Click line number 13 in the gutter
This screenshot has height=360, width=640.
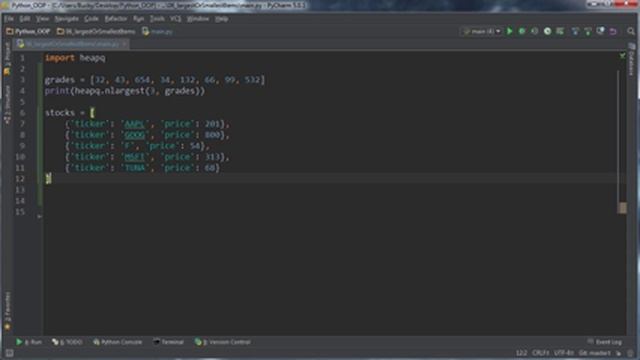20,190
